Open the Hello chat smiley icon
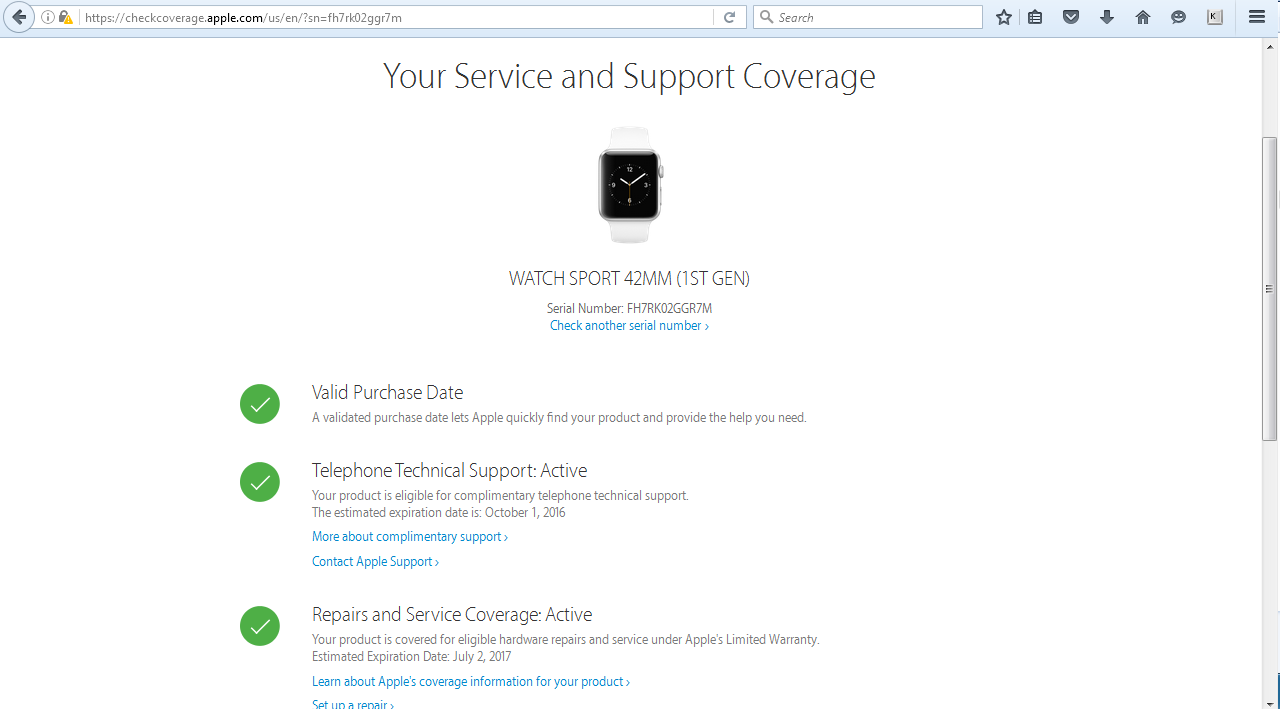Viewport: 1280px width, 709px height. click(x=1179, y=17)
